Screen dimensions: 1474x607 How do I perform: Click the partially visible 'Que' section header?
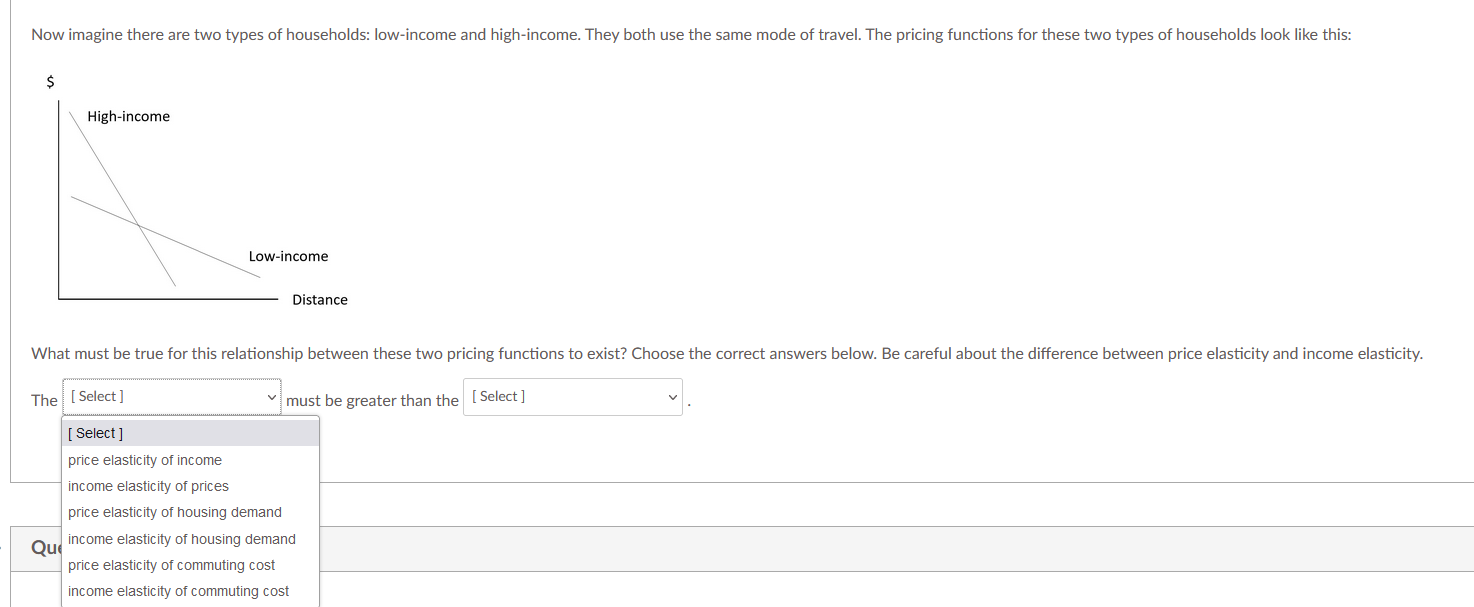tap(45, 547)
